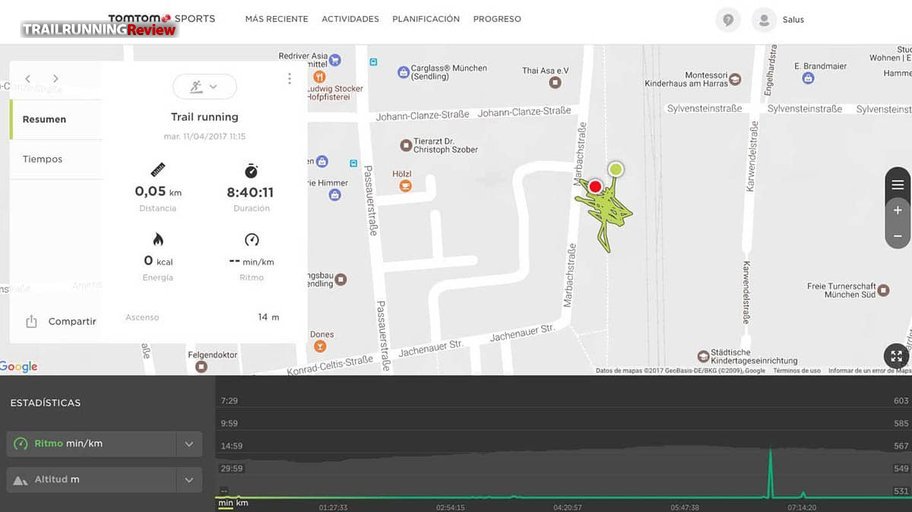This screenshot has height=512, width=912.
Task: Click the Ludwig Stocker Hofpfisterei pin
Action: point(319,77)
